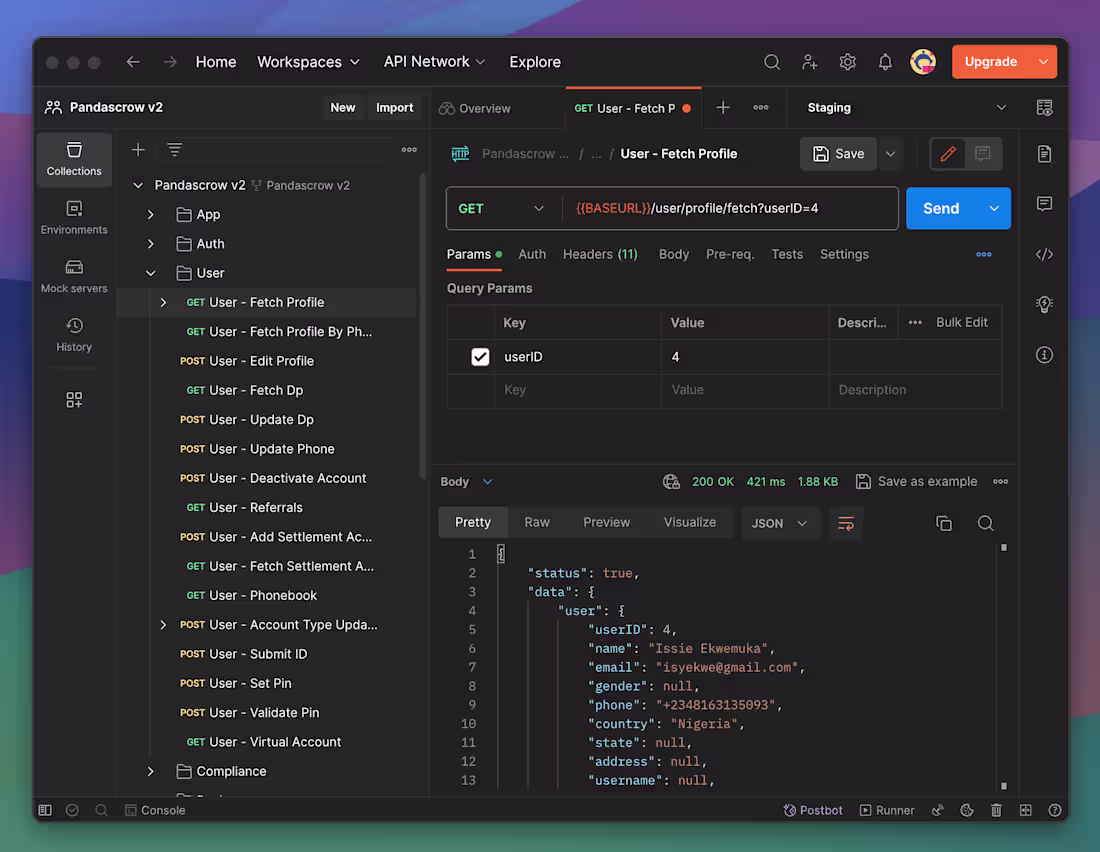Open the Staging environment selector
The width and height of the screenshot is (1100, 852).
tap(900, 107)
